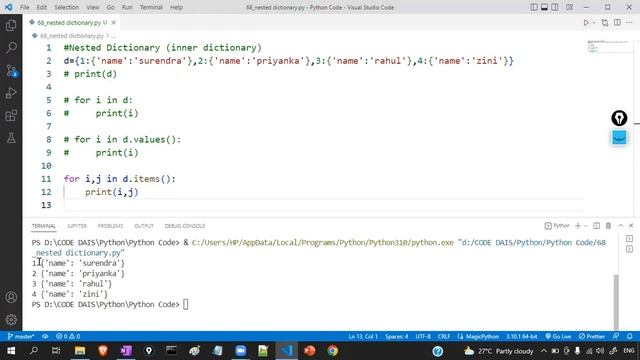Kill terminal with trash icon
This screenshot has width=640, height=360.
click(608, 226)
